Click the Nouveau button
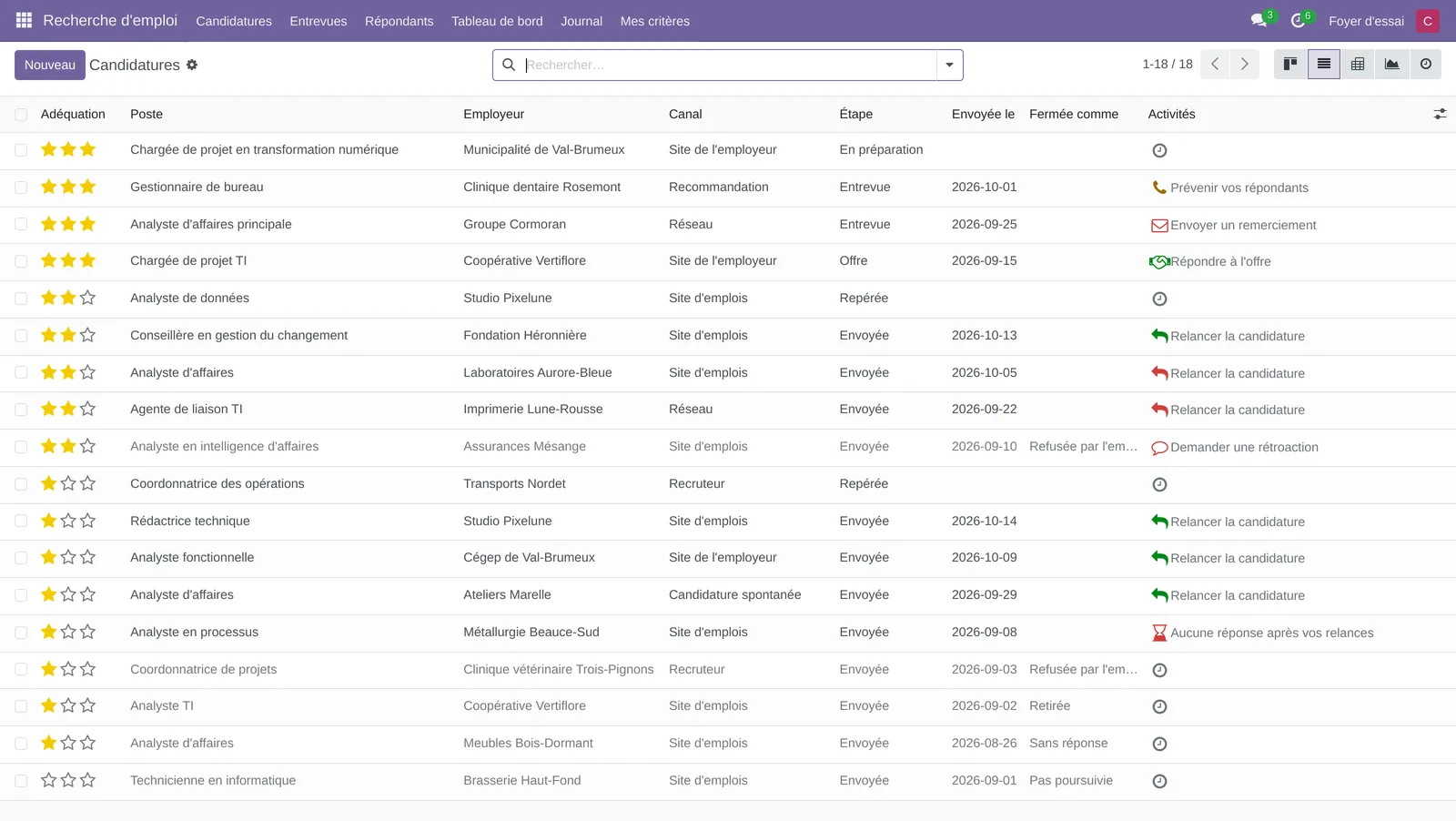The width and height of the screenshot is (1456, 821). pos(50,65)
